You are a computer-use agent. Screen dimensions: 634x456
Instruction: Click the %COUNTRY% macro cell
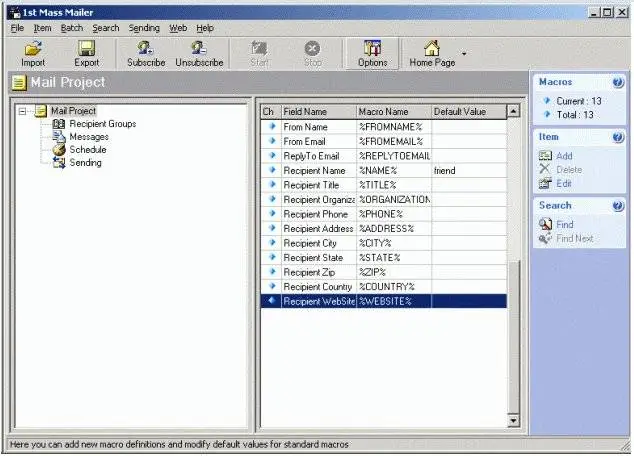pos(394,287)
